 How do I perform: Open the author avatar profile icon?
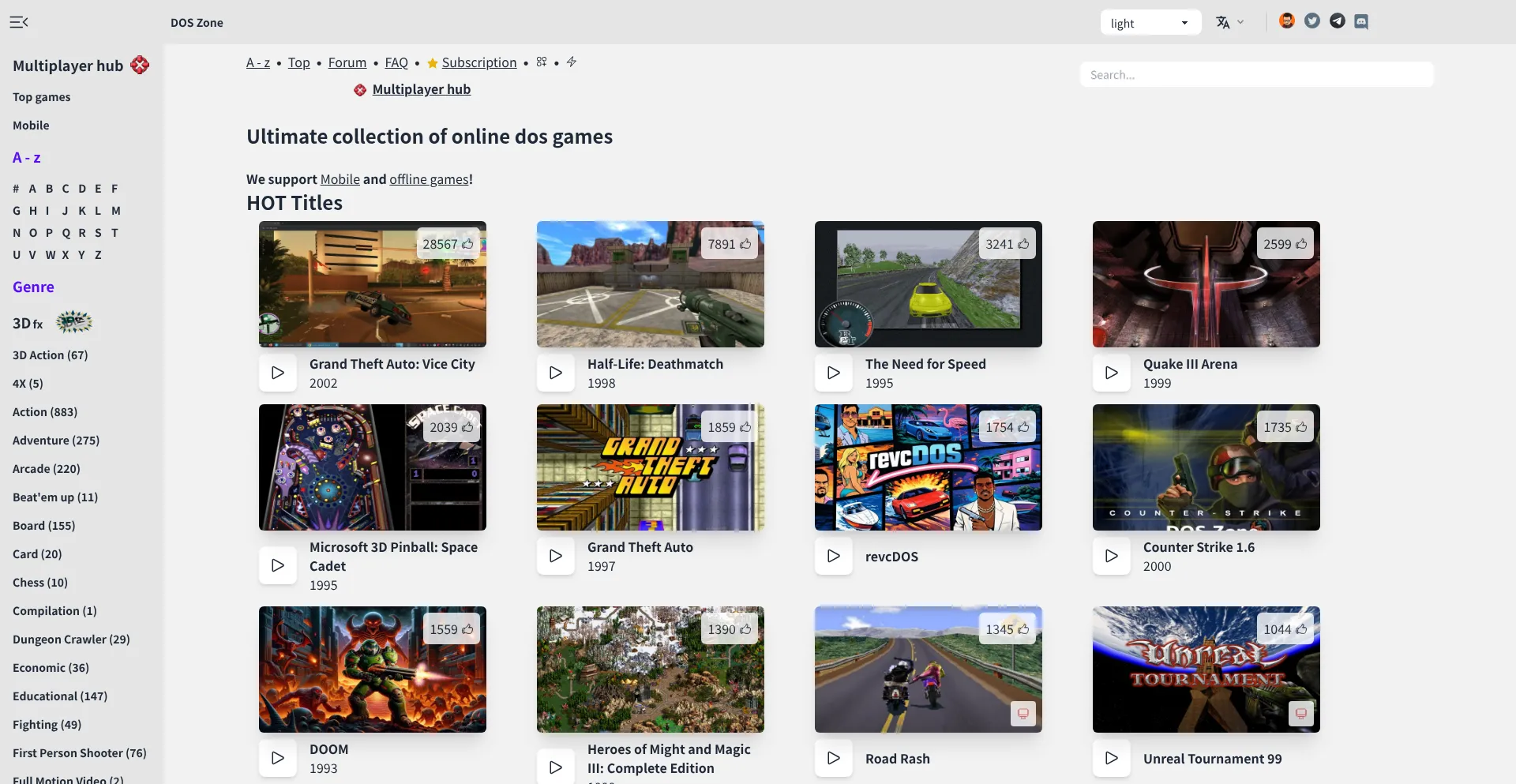click(x=1287, y=21)
